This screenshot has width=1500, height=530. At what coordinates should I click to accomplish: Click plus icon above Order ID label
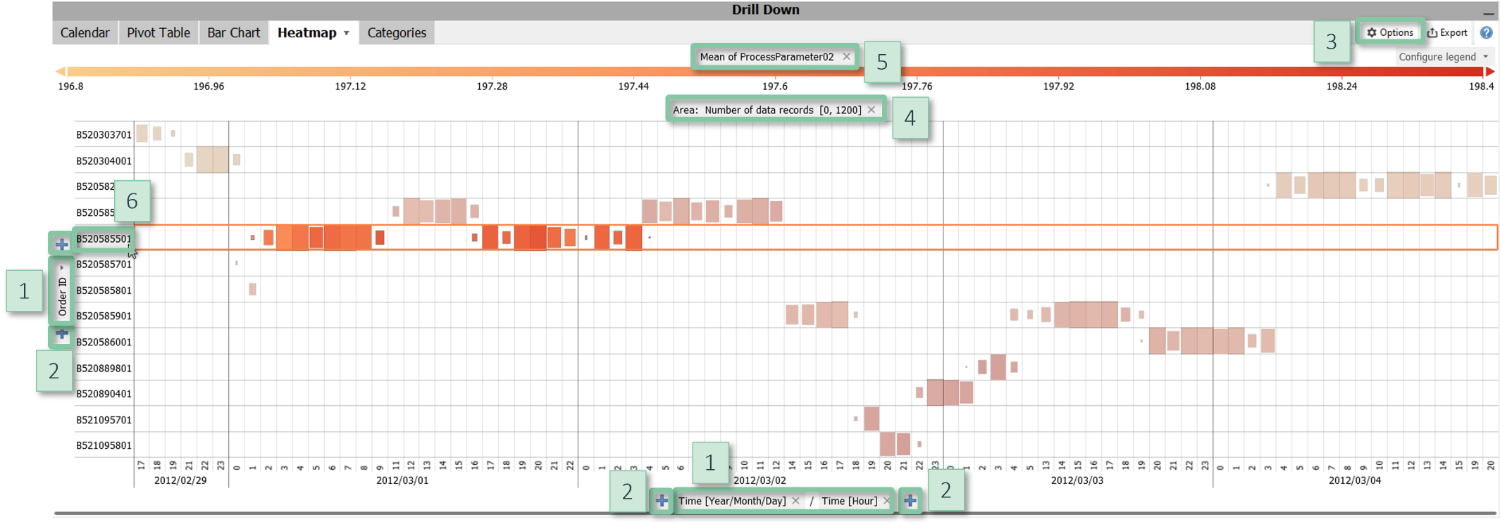(x=62, y=244)
